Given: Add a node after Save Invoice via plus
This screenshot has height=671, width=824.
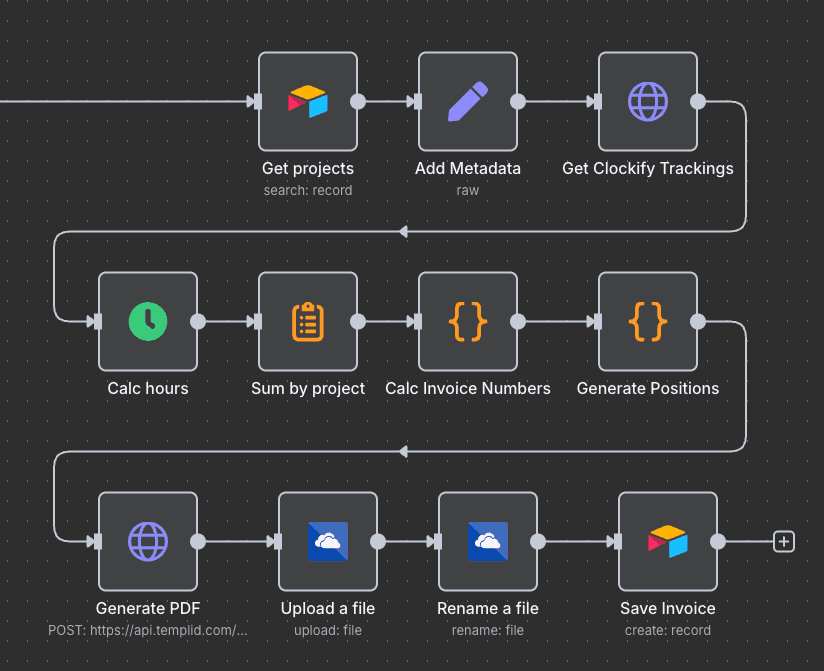Looking at the screenshot, I should click(x=784, y=542).
